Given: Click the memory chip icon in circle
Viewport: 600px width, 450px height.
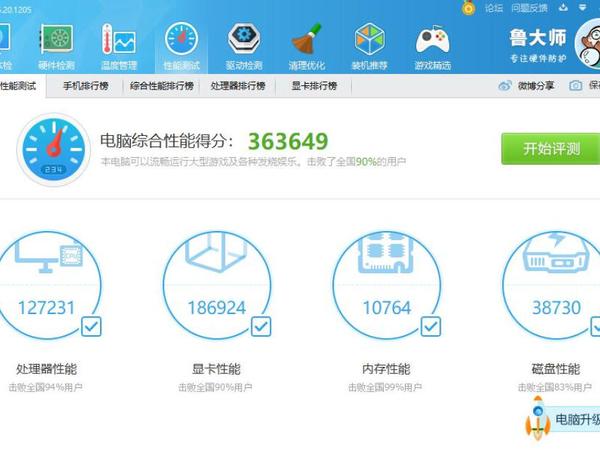Looking at the screenshot, I should point(386,253).
